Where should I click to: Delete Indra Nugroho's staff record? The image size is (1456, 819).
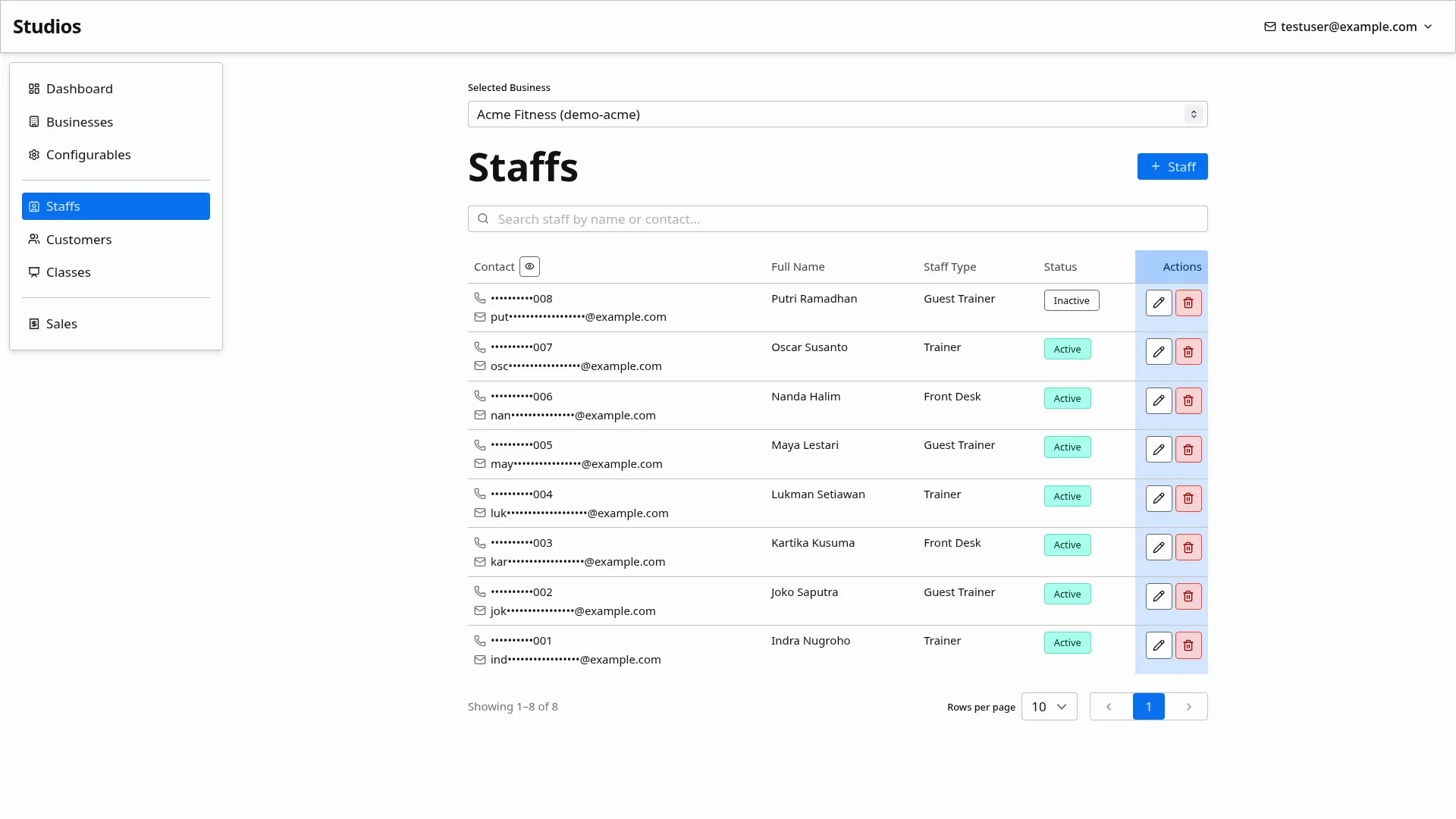(1188, 645)
